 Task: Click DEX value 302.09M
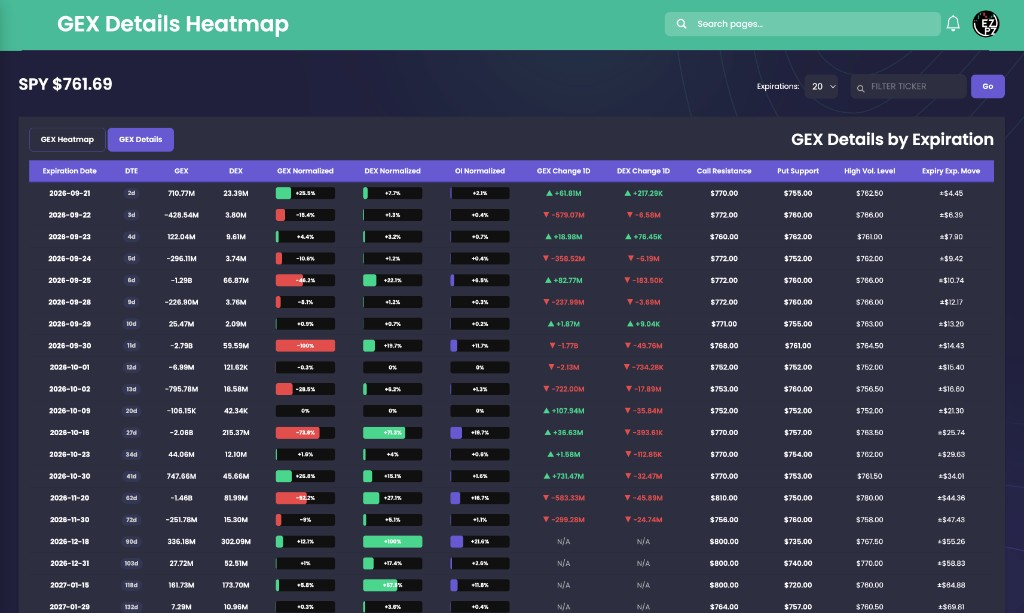coord(236,542)
